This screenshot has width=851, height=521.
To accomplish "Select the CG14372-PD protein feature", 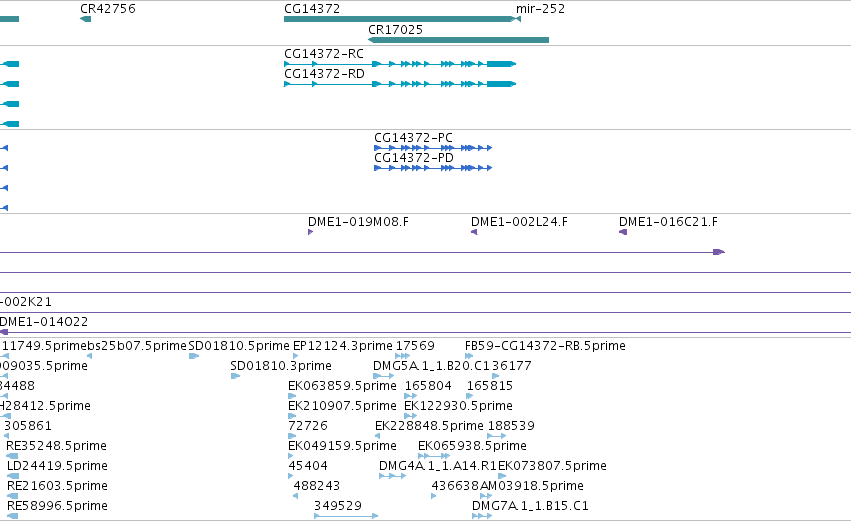I will click(433, 168).
